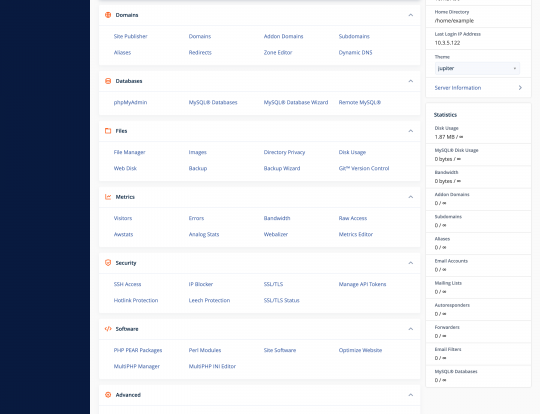Click the Advanced gear section icon
540x414 pixels.
(x=108, y=395)
